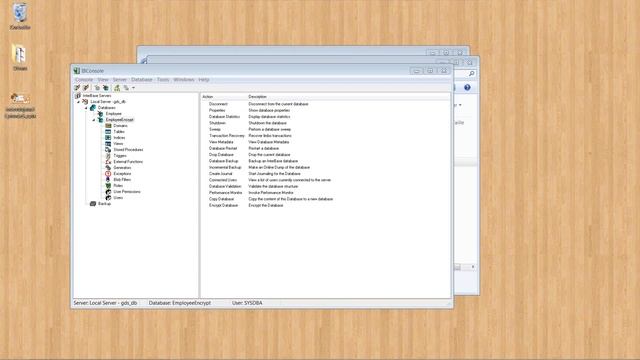Open the Tables node icon
Image resolution: width=640 pixels, height=360 pixels.
pyautogui.click(x=108, y=131)
